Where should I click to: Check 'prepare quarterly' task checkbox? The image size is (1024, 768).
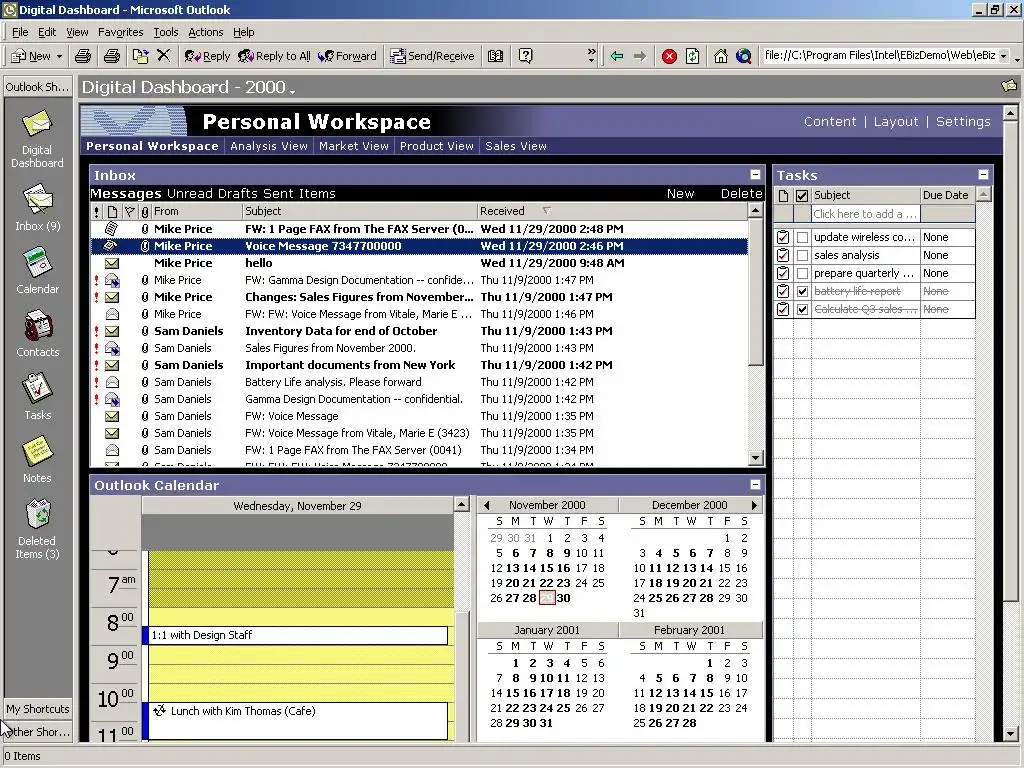pos(802,273)
